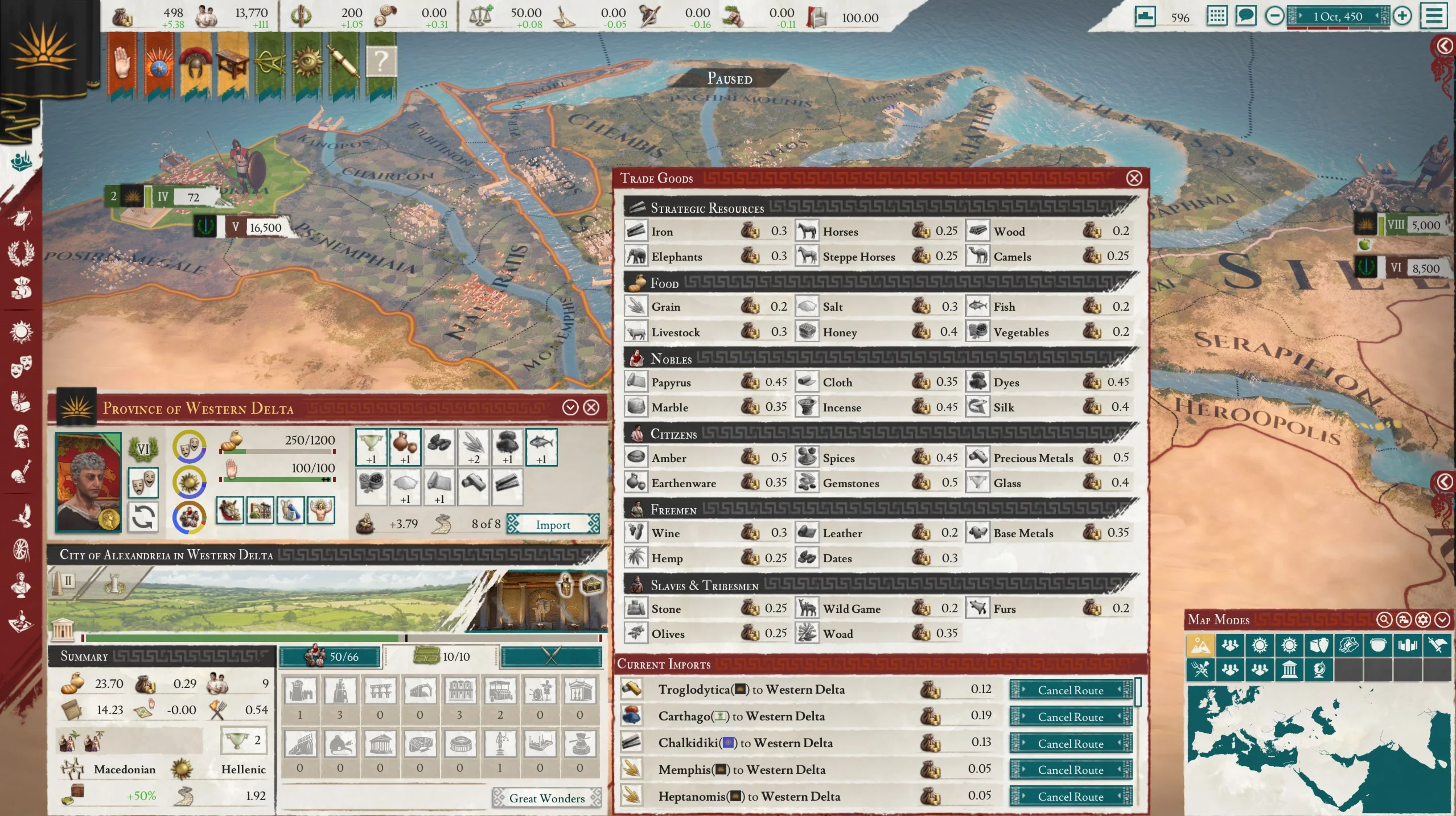Select the Papyrus trade good icon
The image size is (1456, 816).
point(635,382)
